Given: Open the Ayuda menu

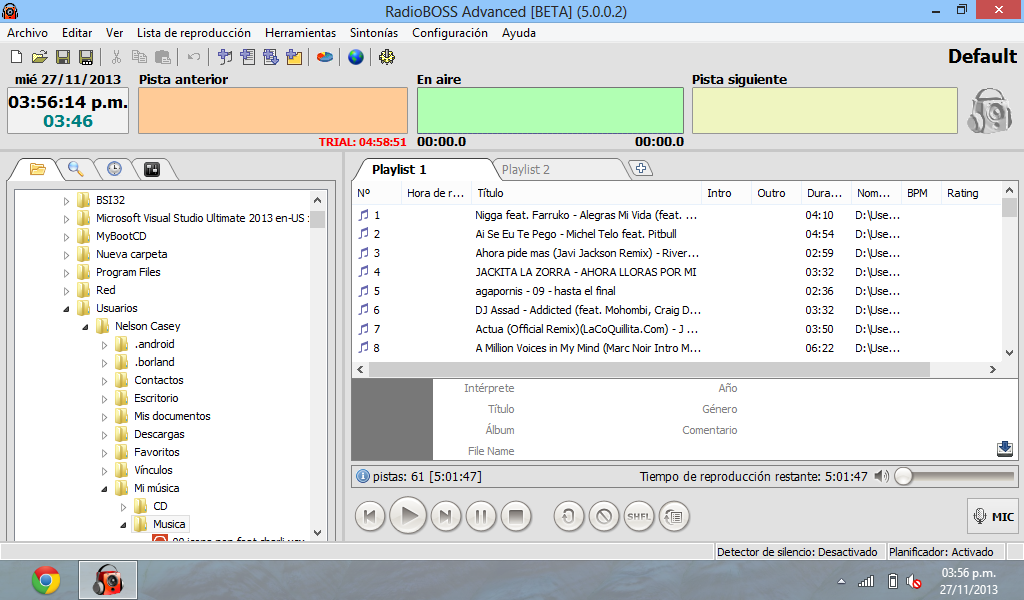Looking at the screenshot, I should click(519, 33).
